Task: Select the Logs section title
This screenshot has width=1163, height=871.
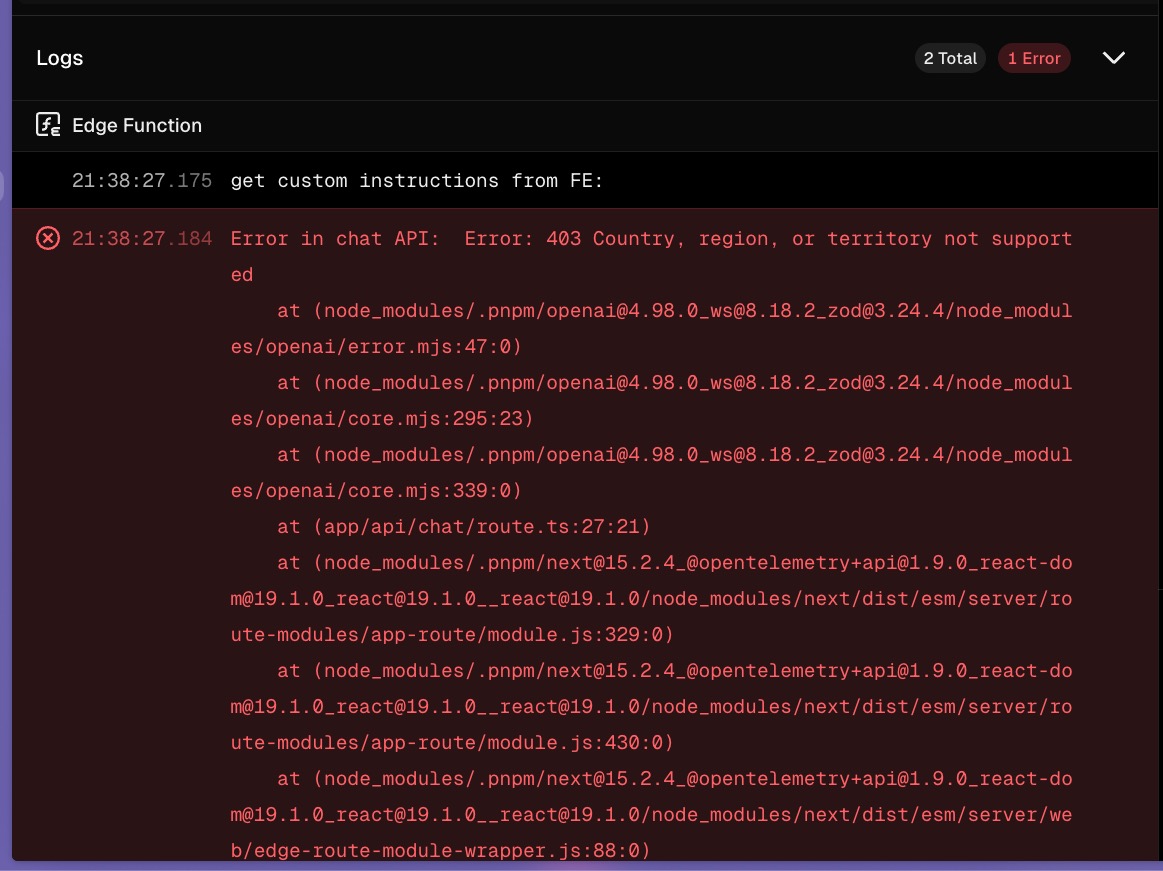Action: pyautogui.click(x=59, y=58)
